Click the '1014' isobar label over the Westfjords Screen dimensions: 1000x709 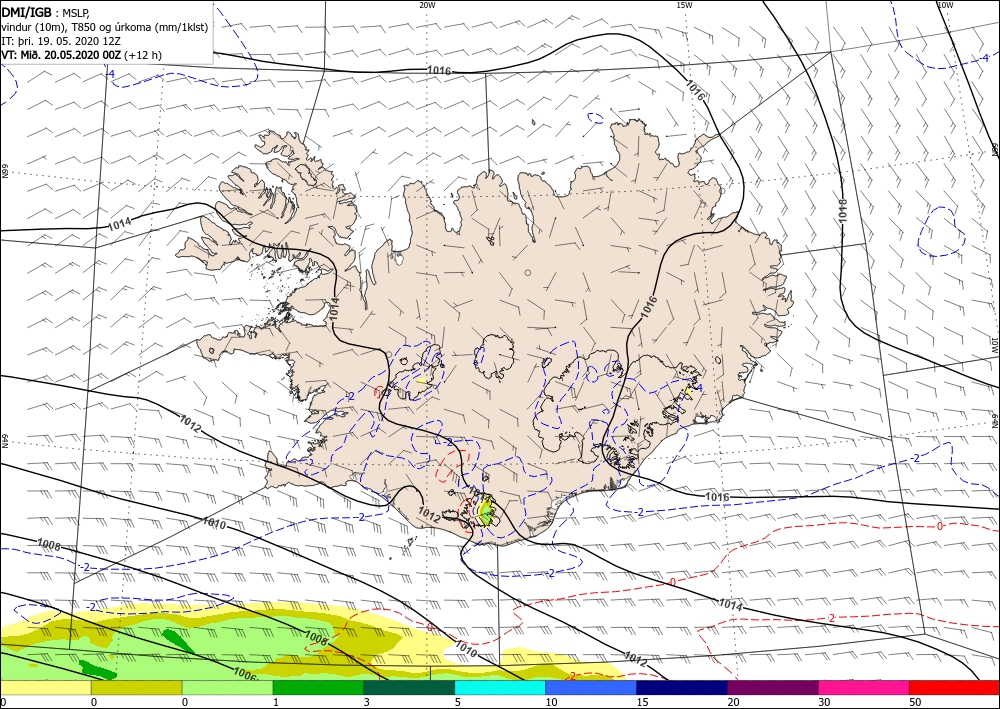119,224
